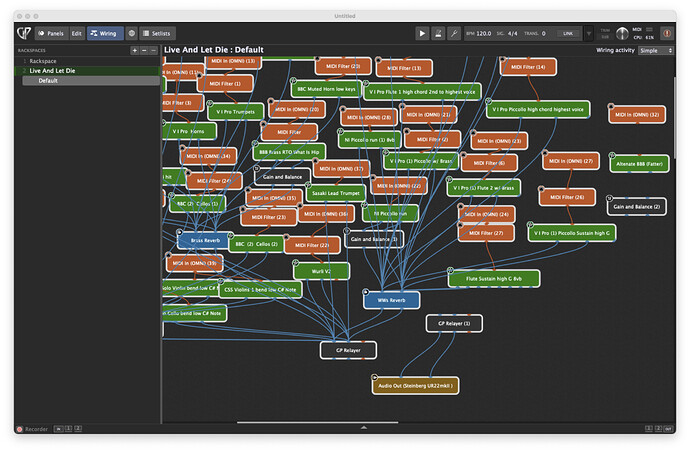Select the MIDI In (OMNI) (39) block

(195, 264)
